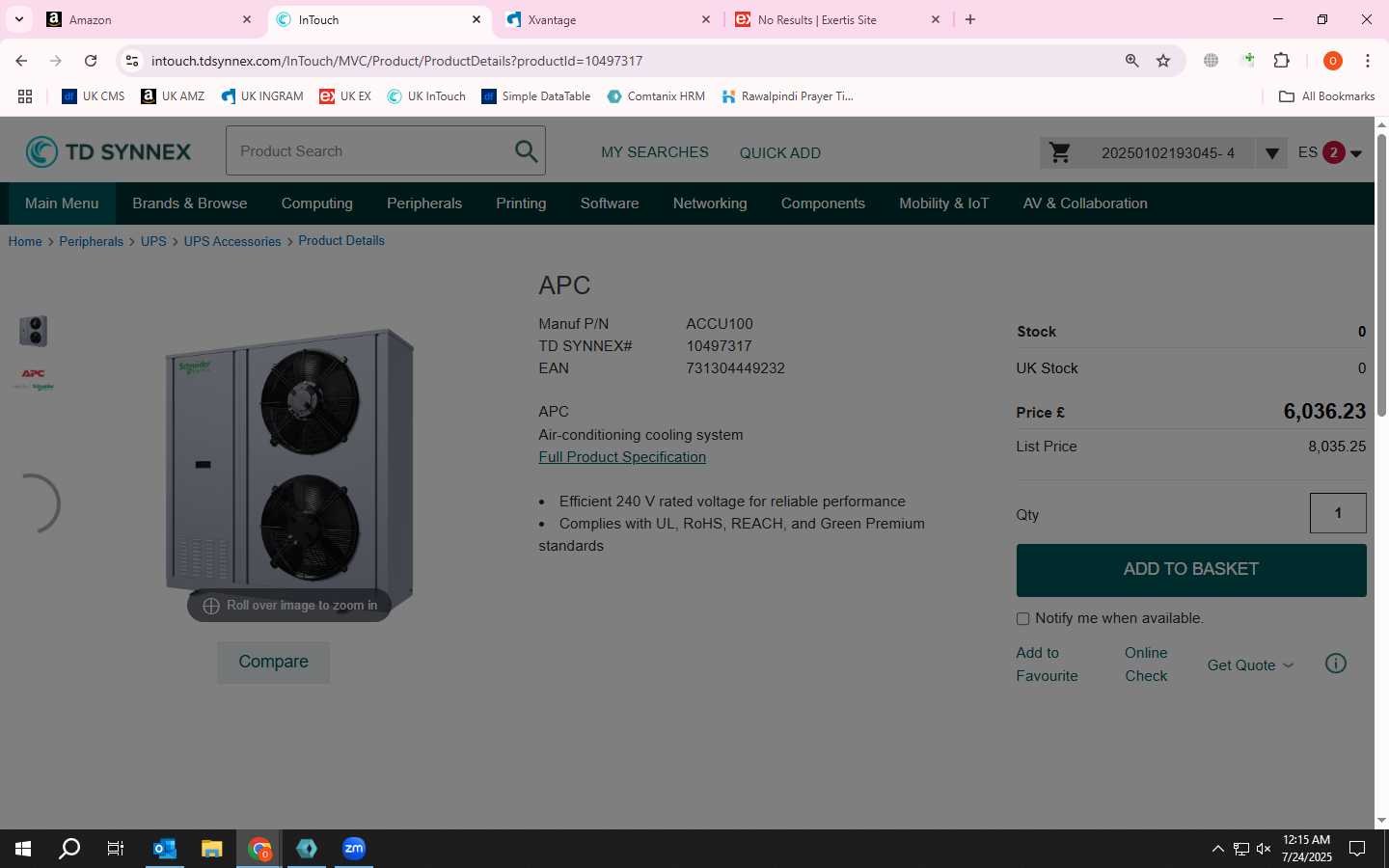This screenshot has width=1389, height=868.
Task: Open Outlook from the taskbar
Action: (x=165, y=849)
